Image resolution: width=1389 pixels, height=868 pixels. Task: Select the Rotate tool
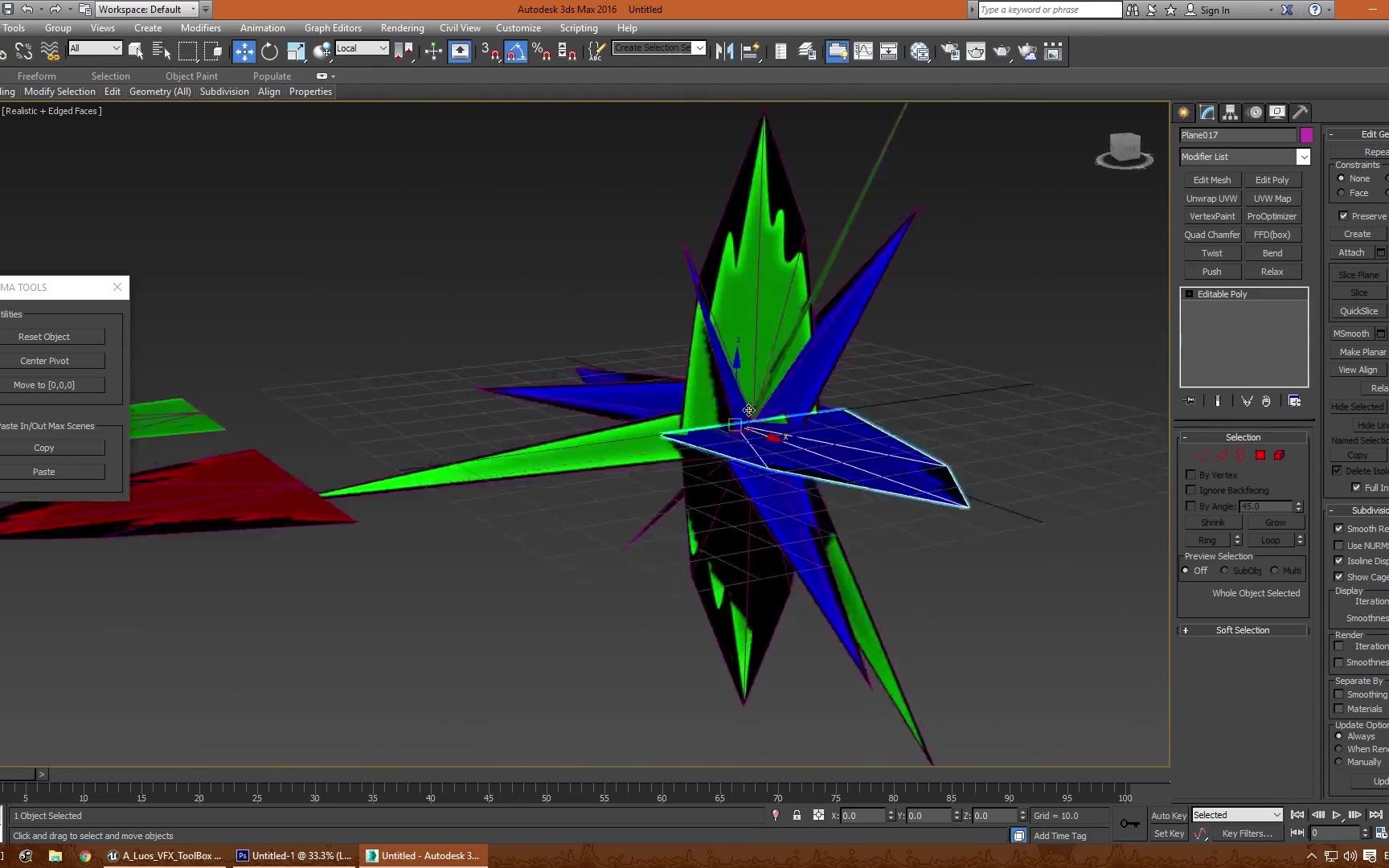tap(269, 51)
